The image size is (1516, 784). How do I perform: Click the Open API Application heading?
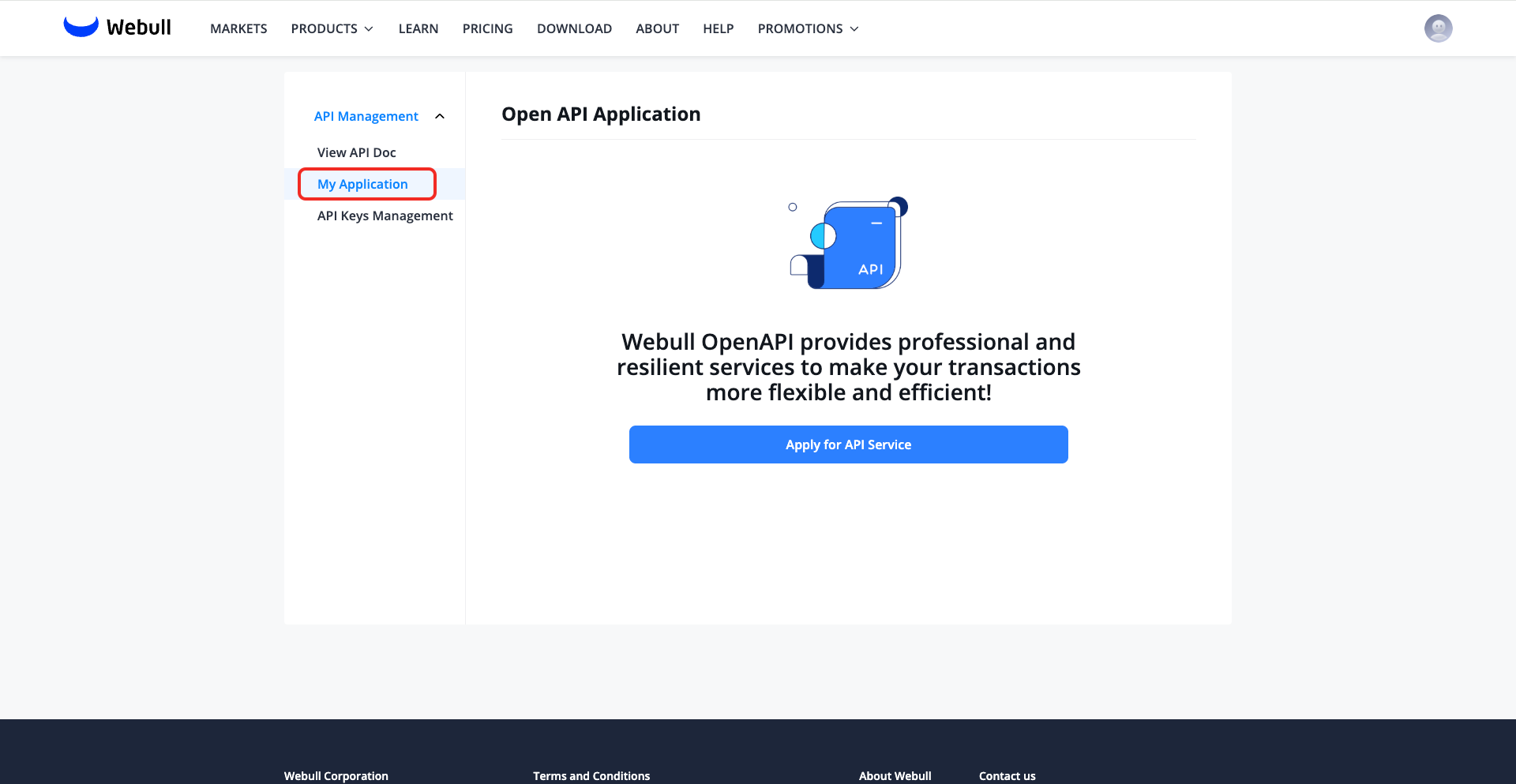pos(601,114)
